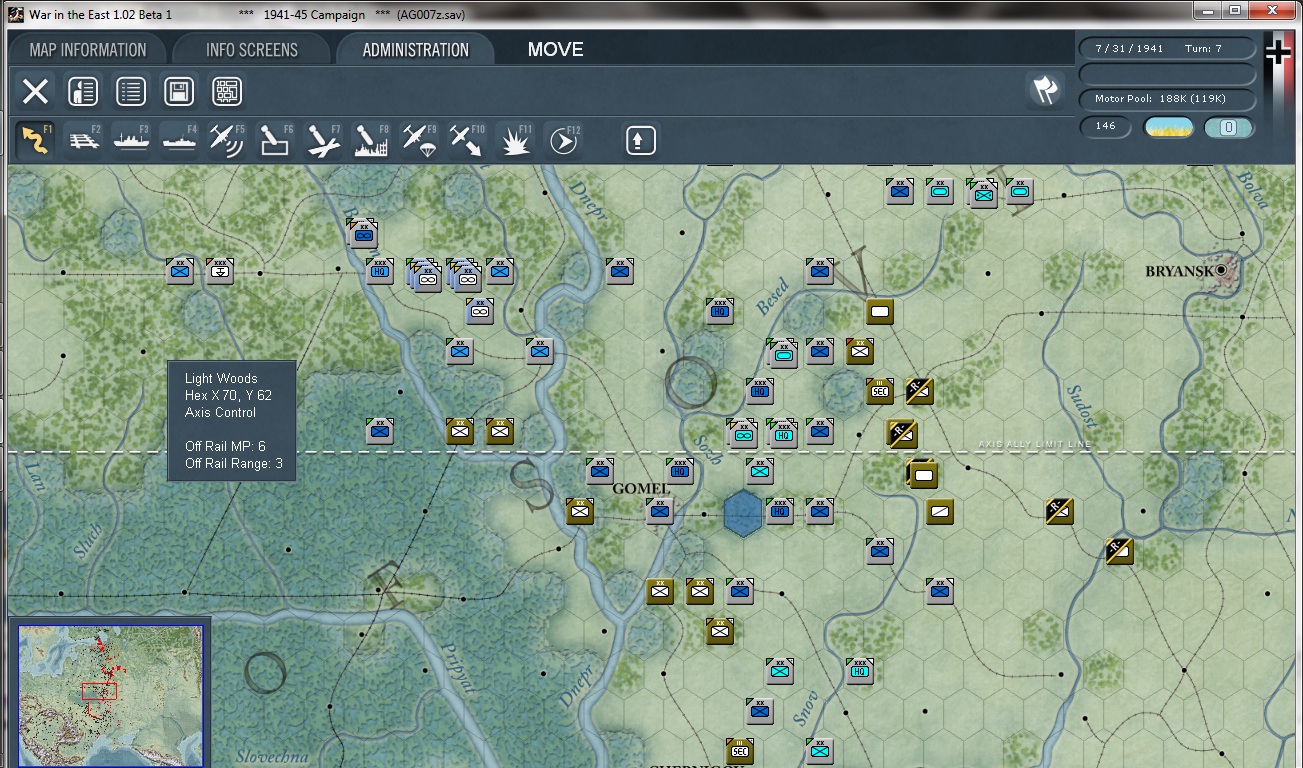Screen dimensions: 1303x768
Task: Click the 146 value pill
Action: click(1106, 127)
